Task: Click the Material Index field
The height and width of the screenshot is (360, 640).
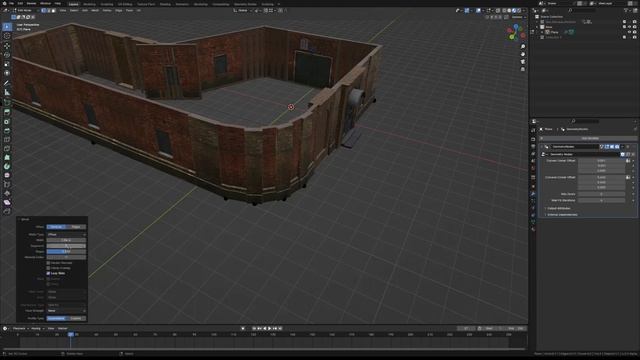Action: click(66, 258)
